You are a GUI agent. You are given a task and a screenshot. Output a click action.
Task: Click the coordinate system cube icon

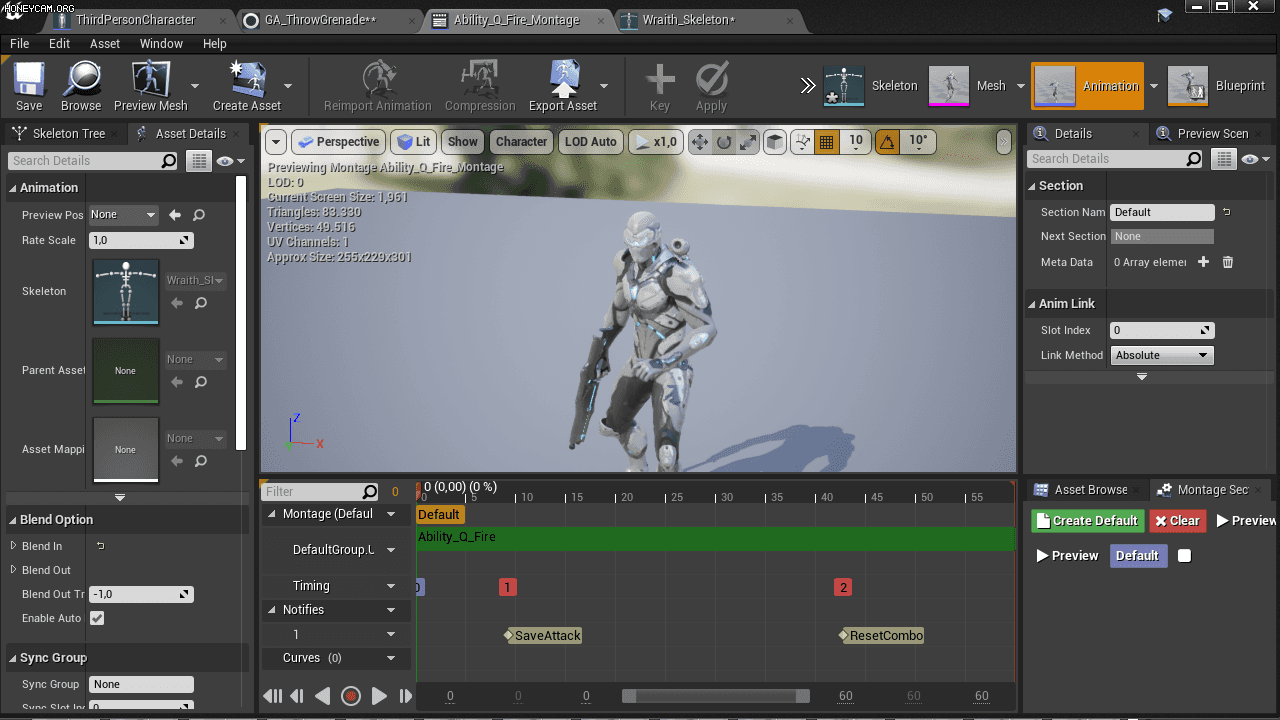pyautogui.click(x=775, y=142)
